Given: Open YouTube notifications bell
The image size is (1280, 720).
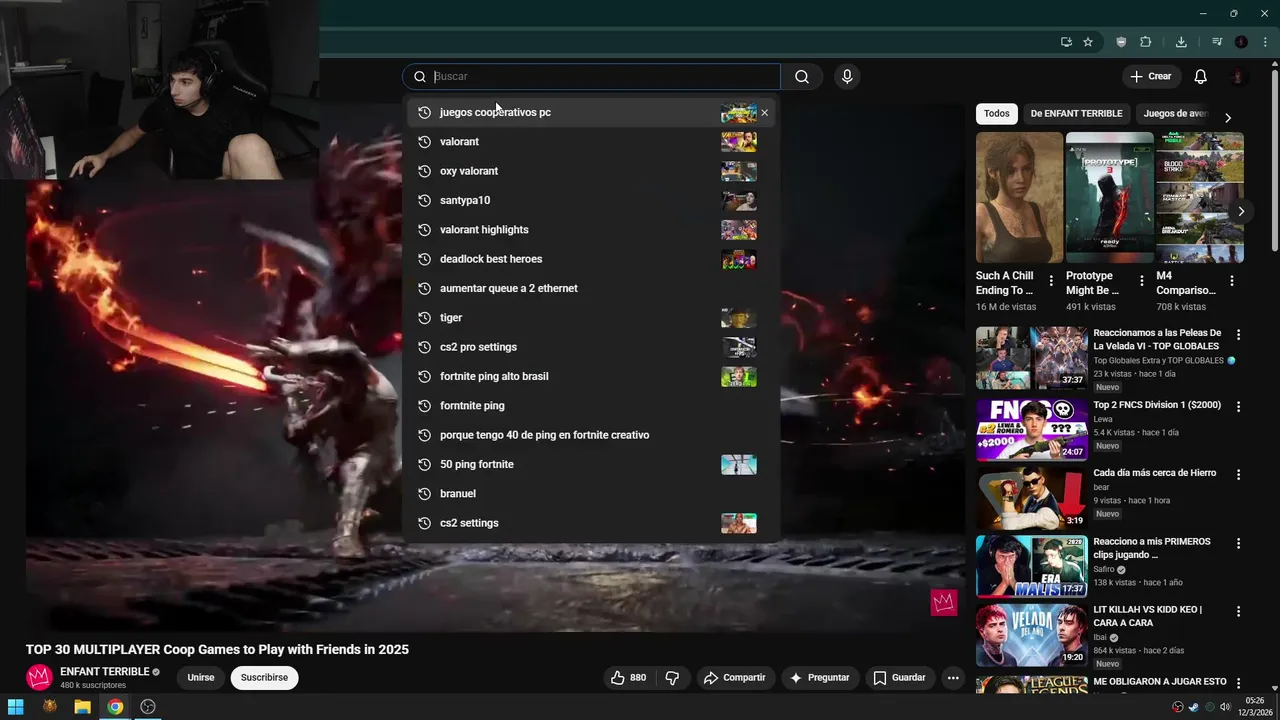Looking at the screenshot, I should coord(1201,77).
